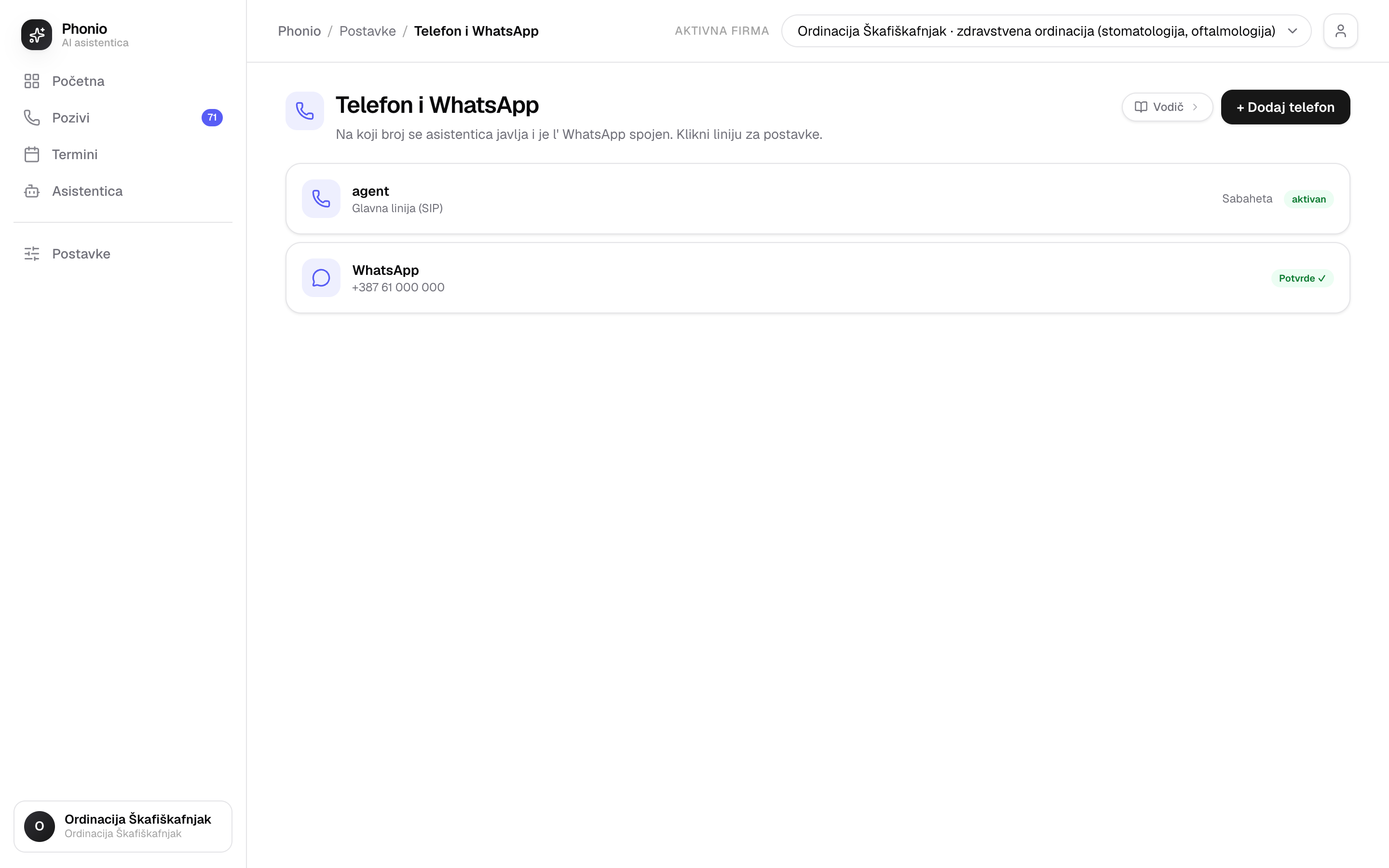Image resolution: width=1389 pixels, height=868 pixels.
Task: Click the aktivan status badge
Action: (1308, 199)
